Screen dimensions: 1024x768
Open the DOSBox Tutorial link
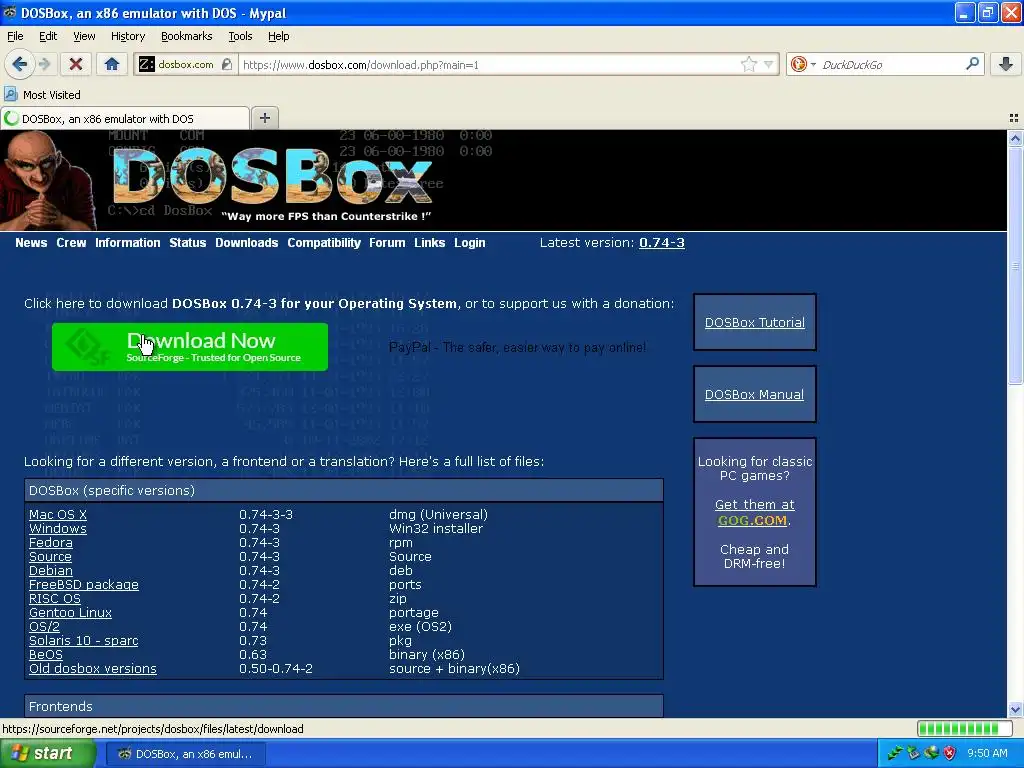coord(754,323)
